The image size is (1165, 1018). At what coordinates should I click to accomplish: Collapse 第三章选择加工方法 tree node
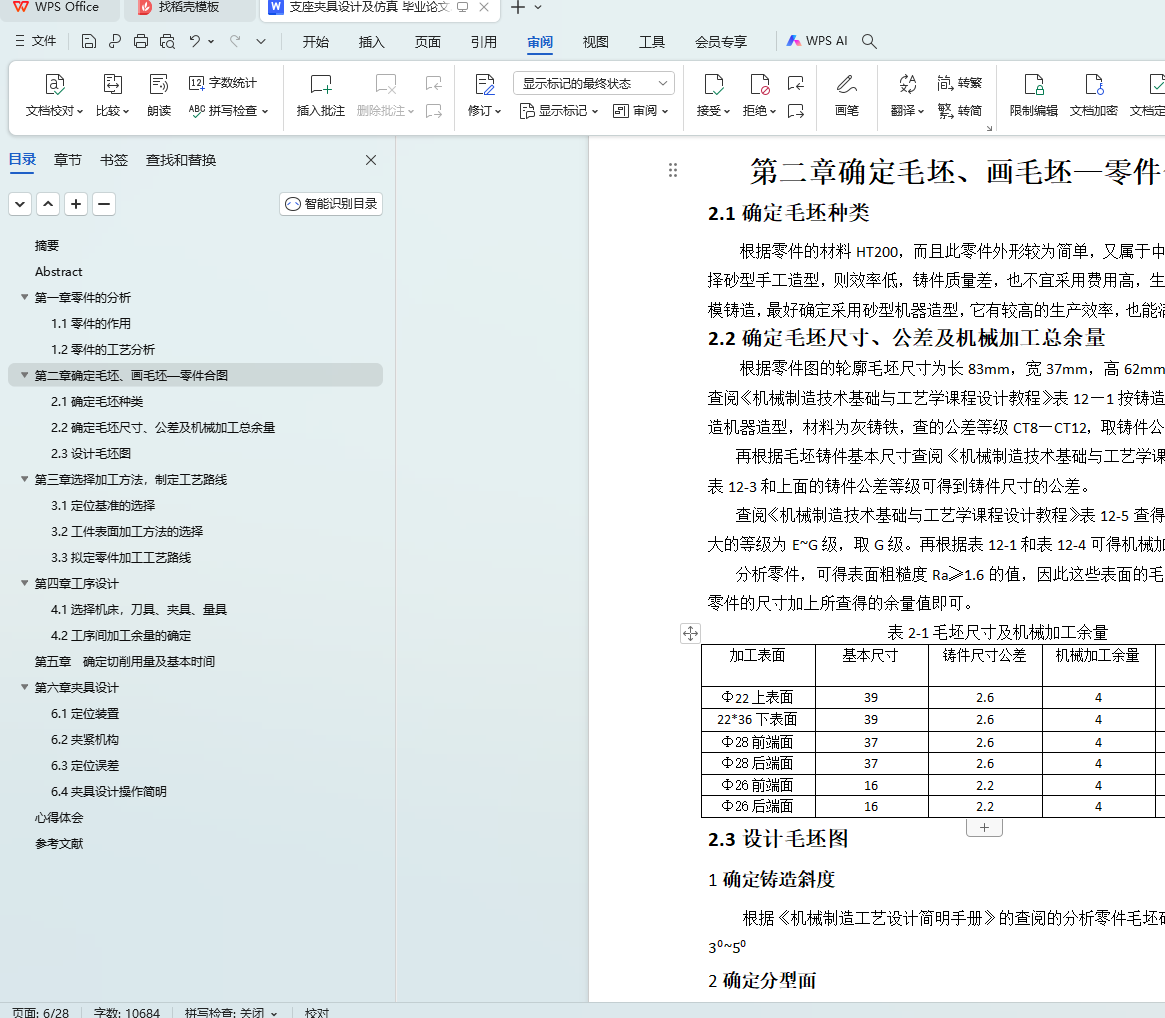pyautogui.click(x=25, y=479)
